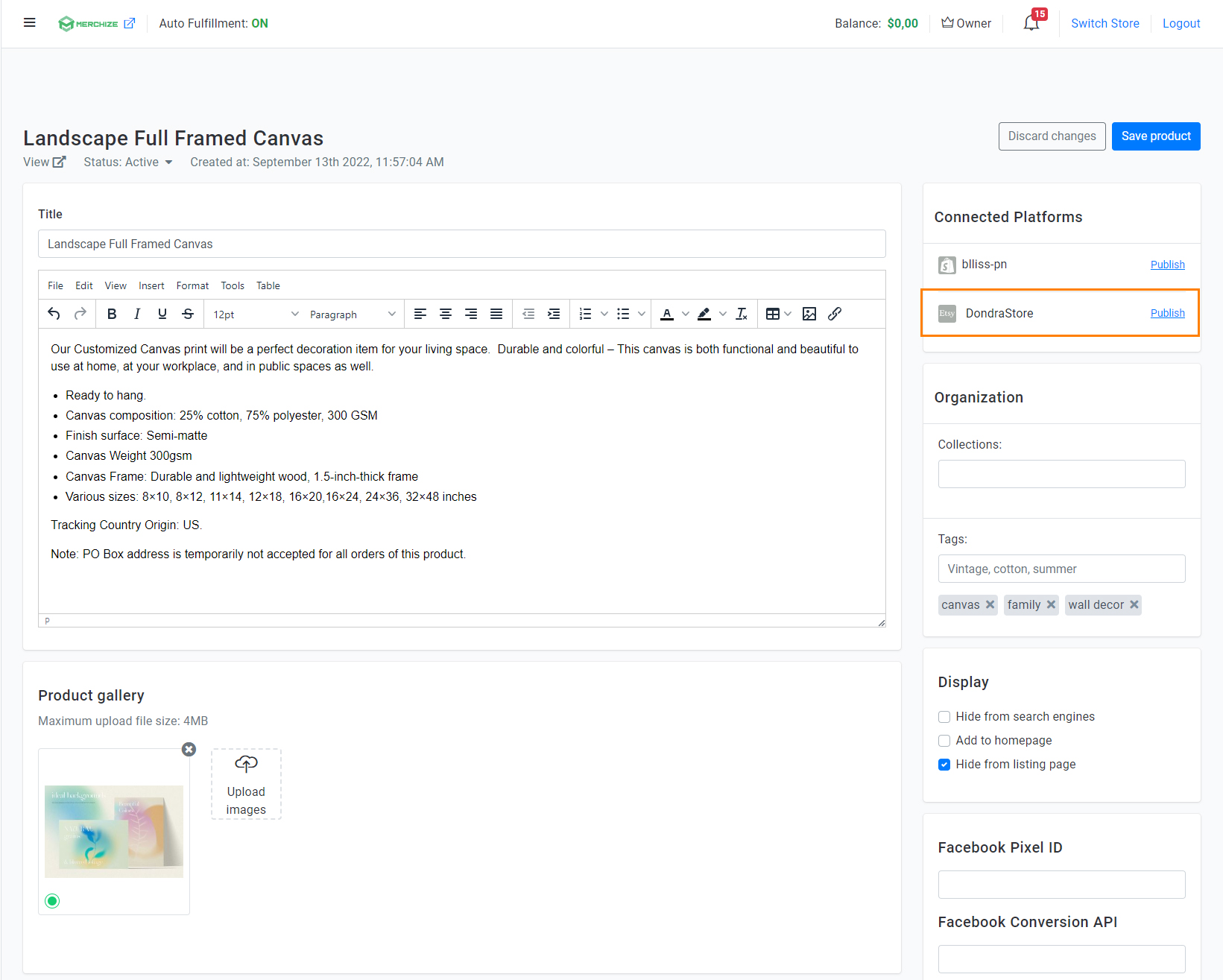Save the product
Image resolution: width=1223 pixels, height=980 pixels.
coord(1156,136)
